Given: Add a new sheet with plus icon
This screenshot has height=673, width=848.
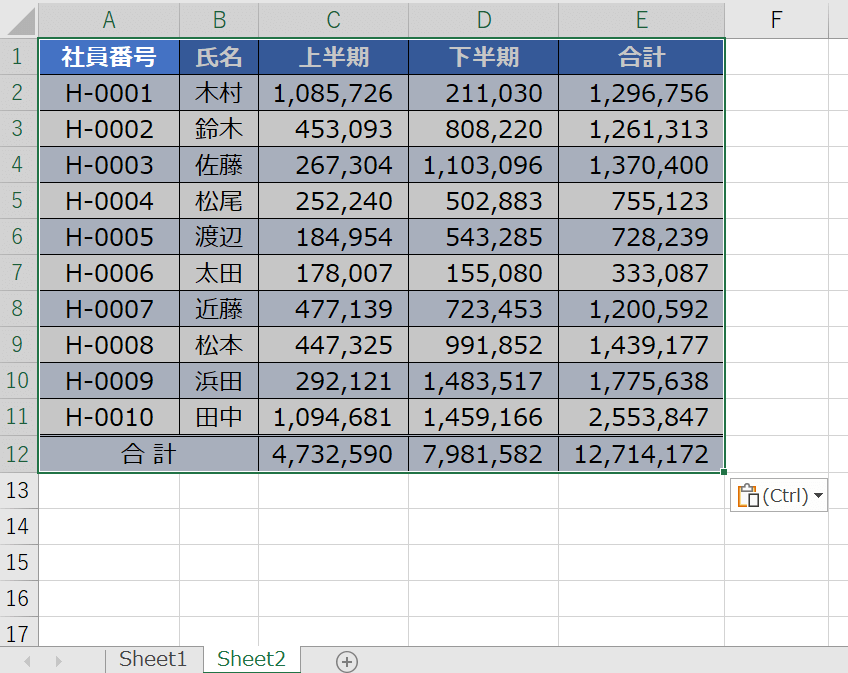Looking at the screenshot, I should point(346,660).
